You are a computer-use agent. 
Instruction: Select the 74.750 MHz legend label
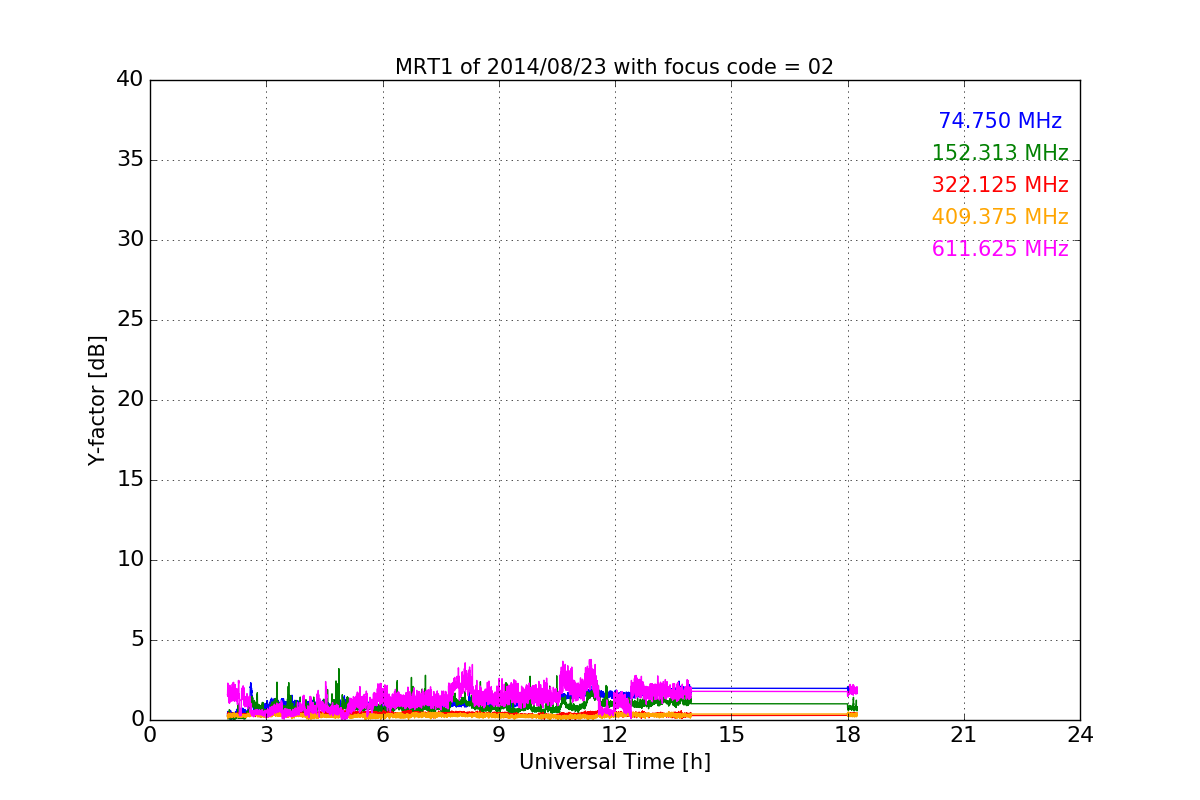(1000, 121)
